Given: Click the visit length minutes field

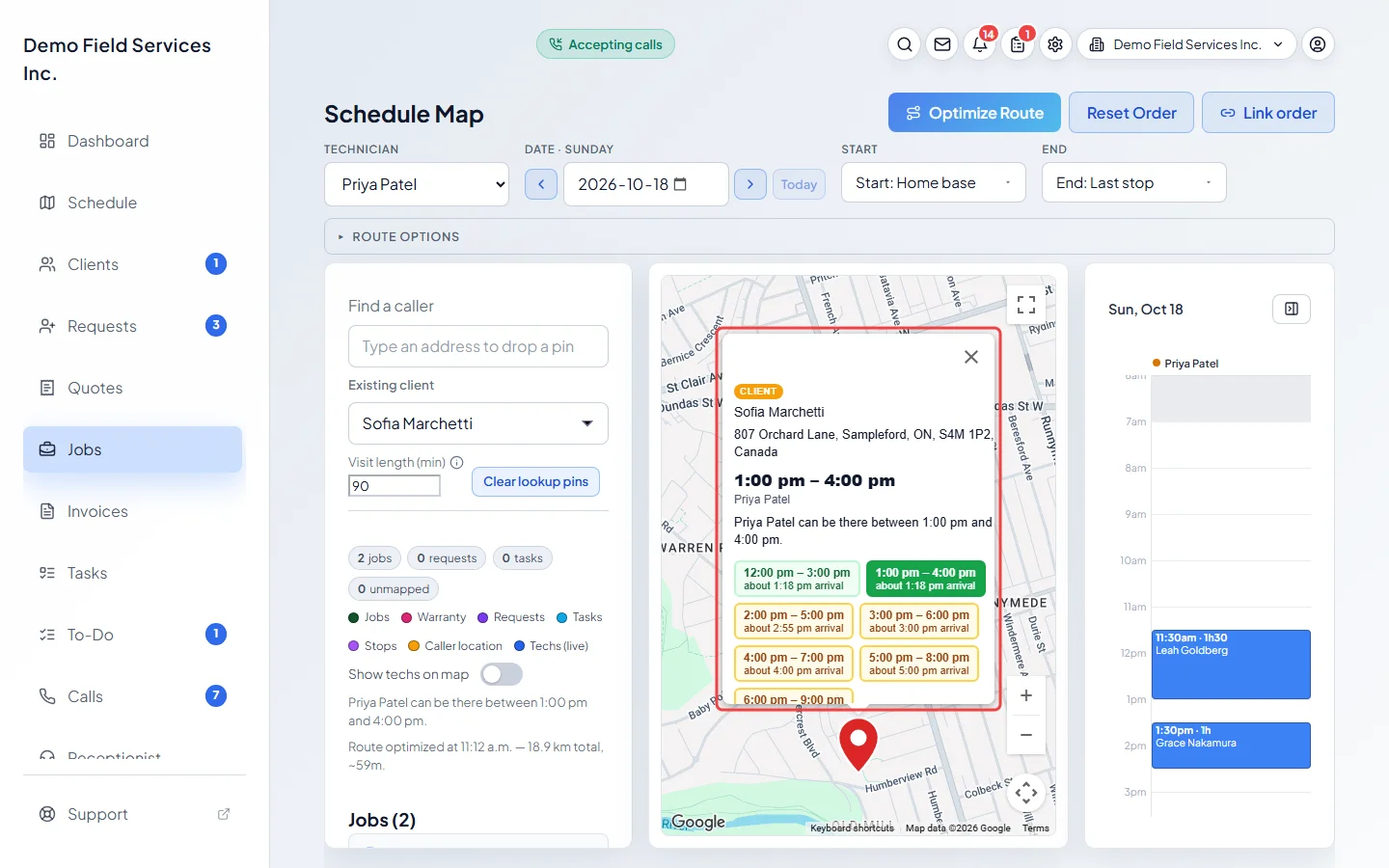Looking at the screenshot, I should coord(395,485).
